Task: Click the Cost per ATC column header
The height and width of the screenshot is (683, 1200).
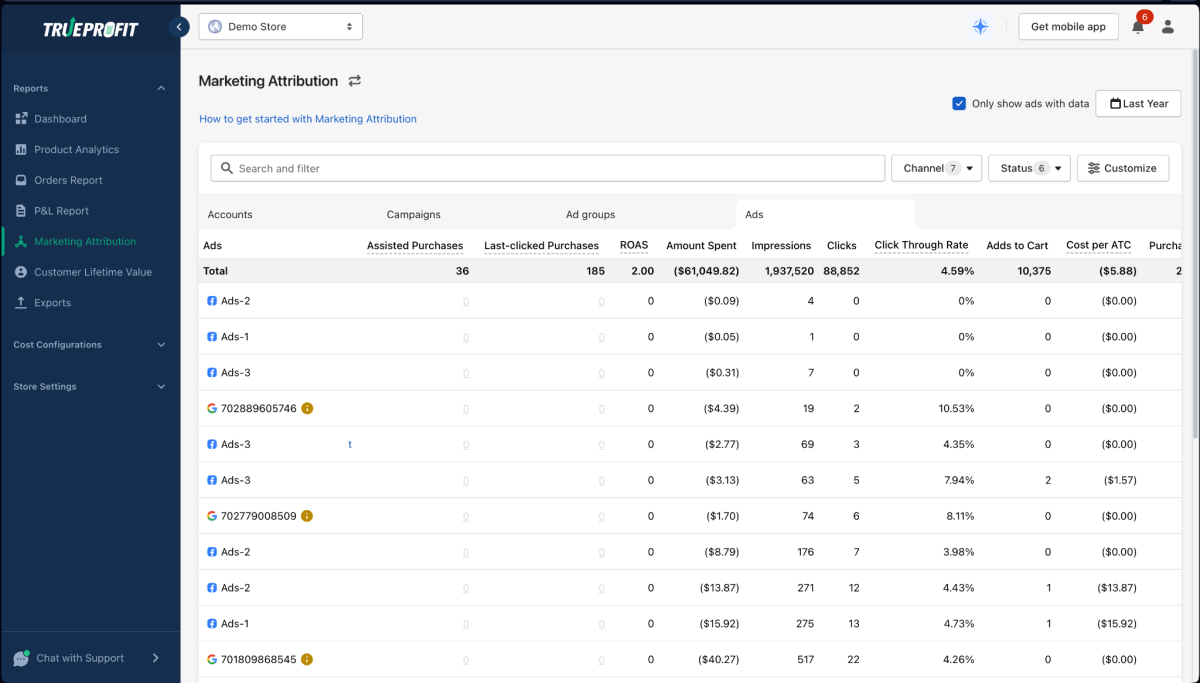Action: tap(1098, 245)
